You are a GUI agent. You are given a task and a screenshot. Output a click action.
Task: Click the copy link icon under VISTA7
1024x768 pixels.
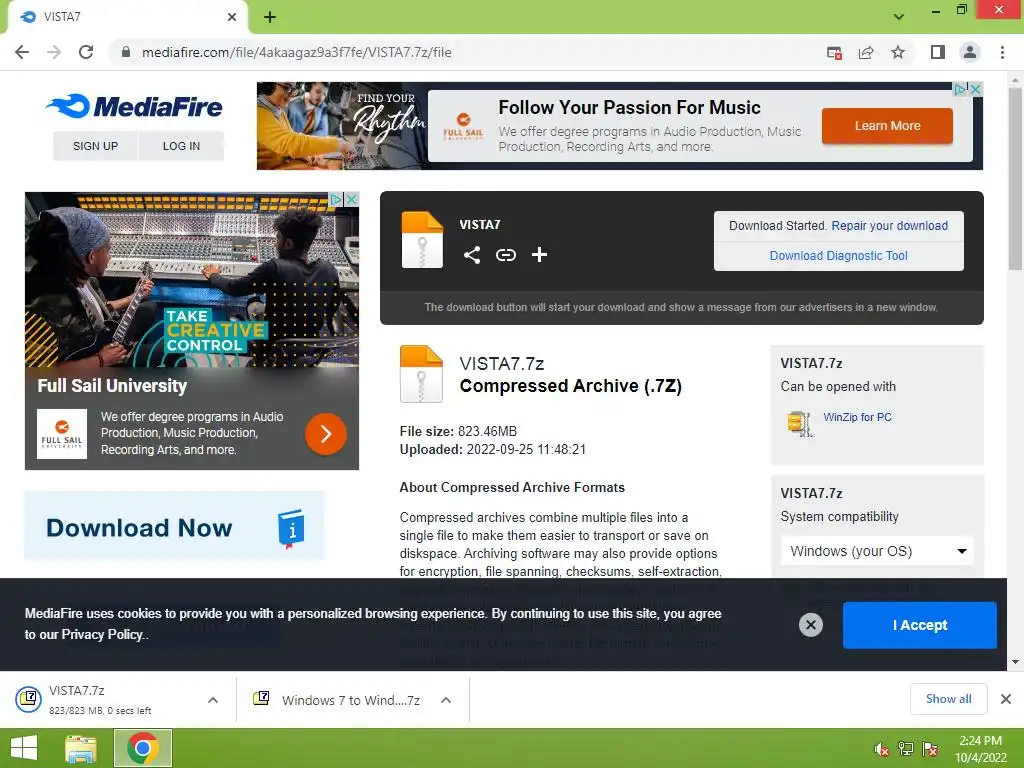point(505,255)
